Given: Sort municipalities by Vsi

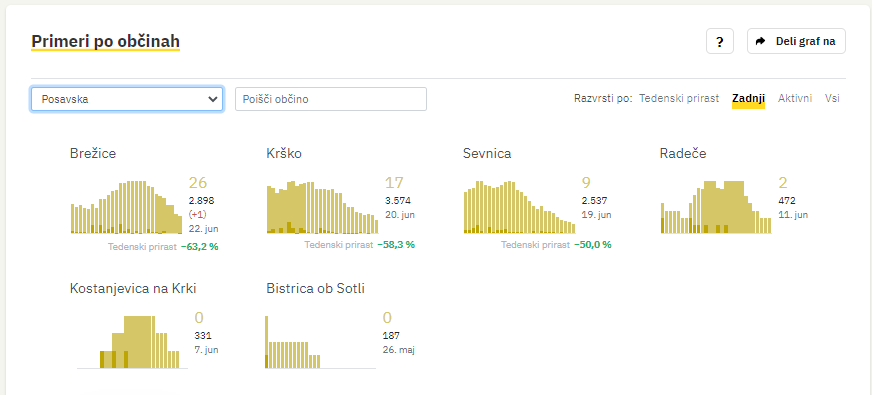Looking at the screenshot, I should 832,98.
